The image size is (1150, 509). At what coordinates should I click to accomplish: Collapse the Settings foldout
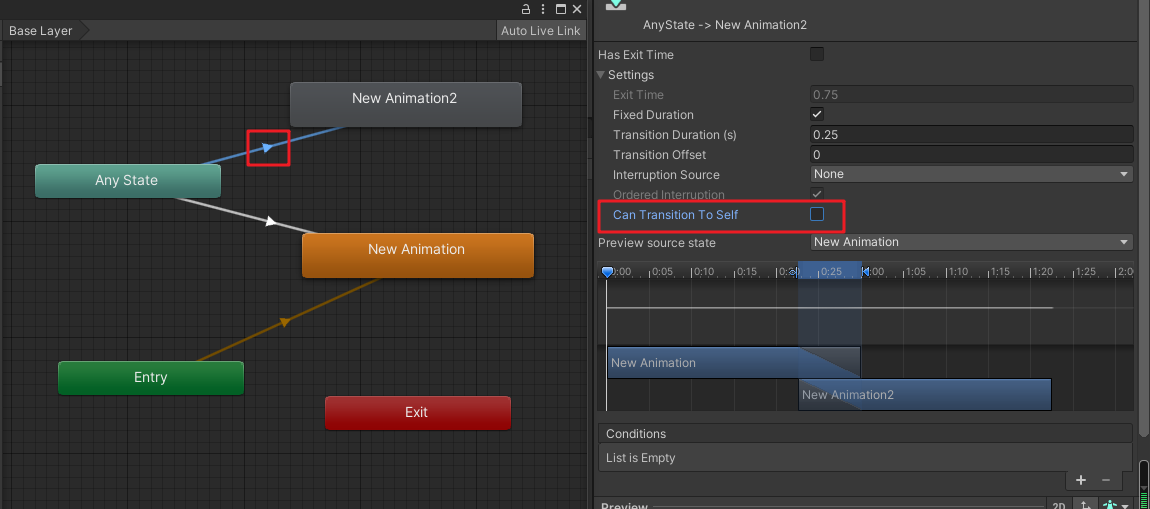click(x=603, y=75)
